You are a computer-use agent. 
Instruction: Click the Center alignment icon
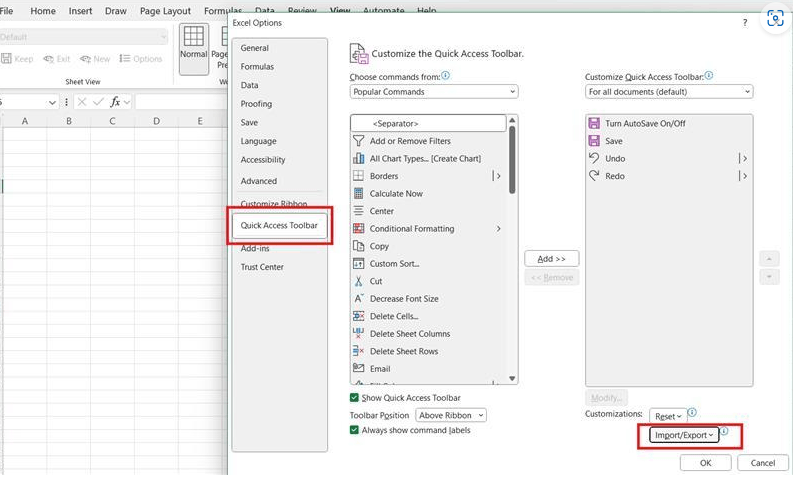[x=358, y=211]
